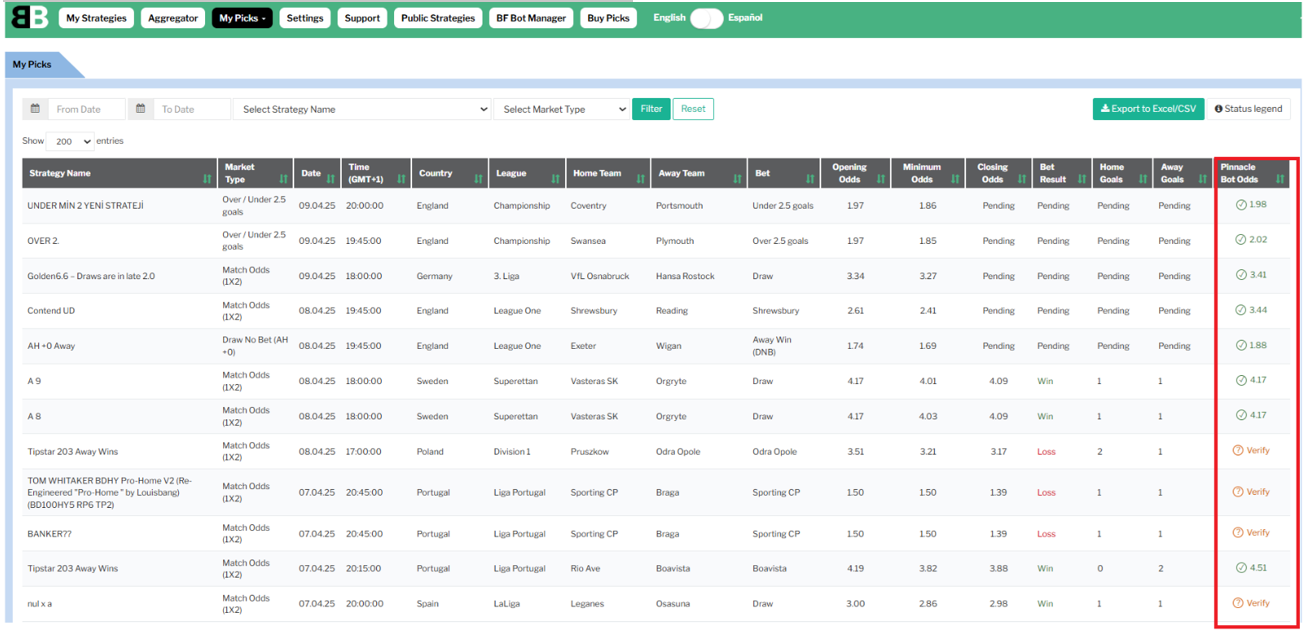Click Verify link for Leganes vs Osasuna
This screenshot has width=1308, height=638.
(1257, 603)
